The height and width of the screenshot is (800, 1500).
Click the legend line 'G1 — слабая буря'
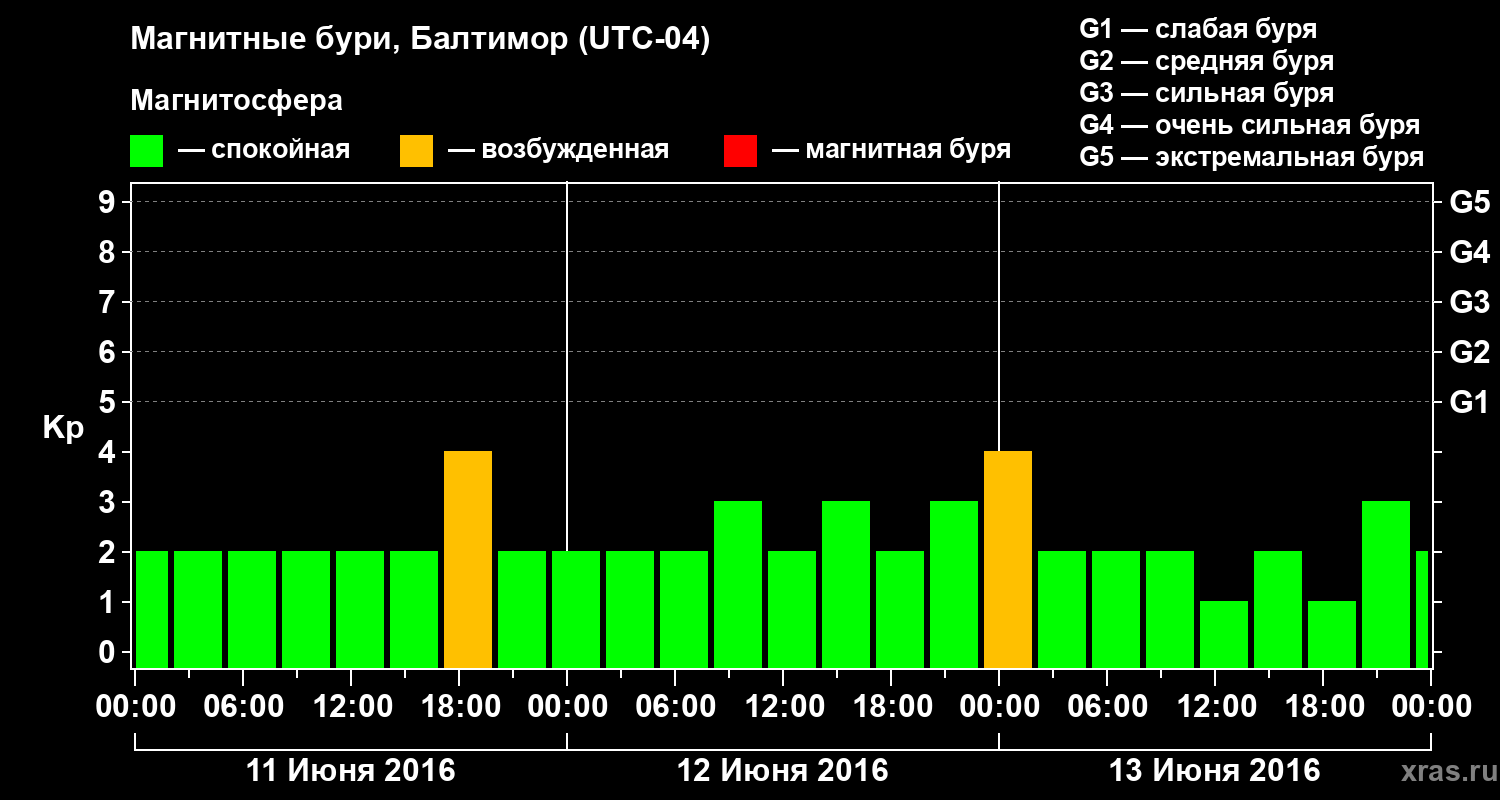click(x=1198, y=29)
